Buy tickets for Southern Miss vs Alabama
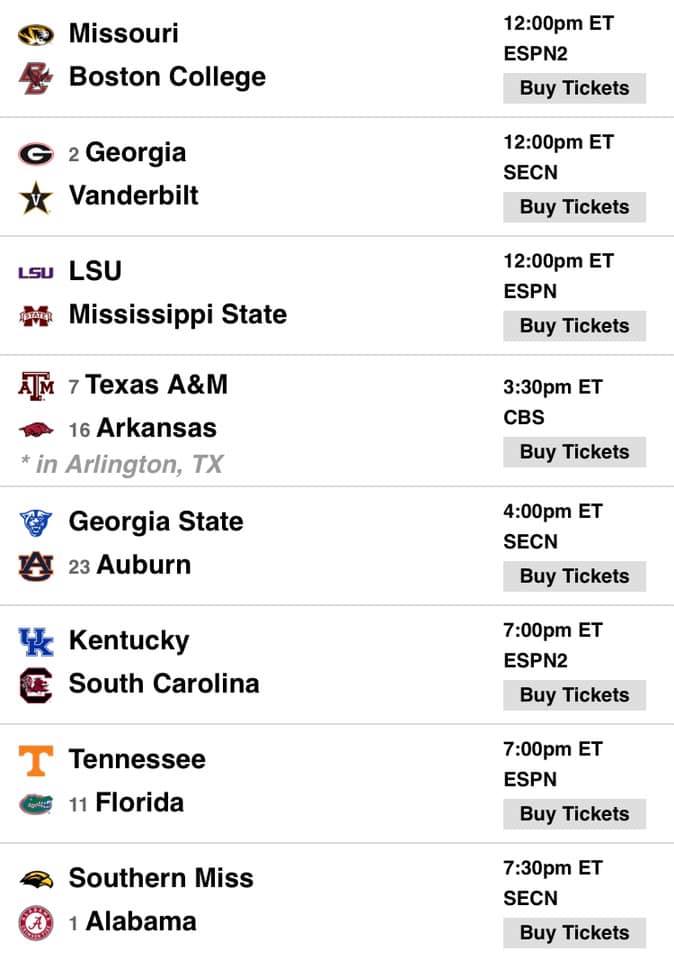The image size is (674, 960). click(x=574, y=933)
